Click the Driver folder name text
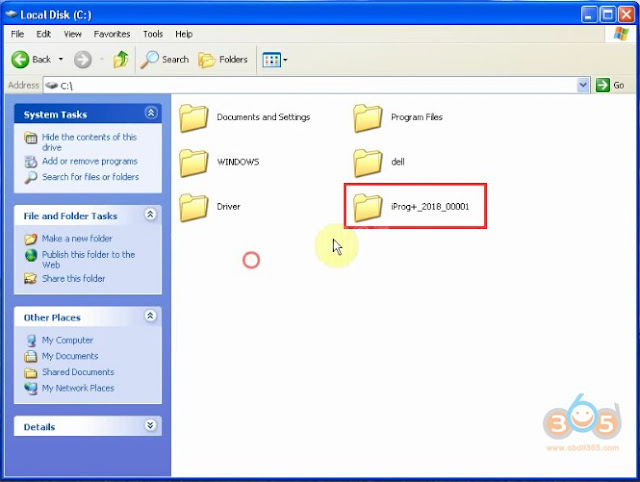Image resolution: width=640 pixels, height=482 pixels. click(229, 207)
